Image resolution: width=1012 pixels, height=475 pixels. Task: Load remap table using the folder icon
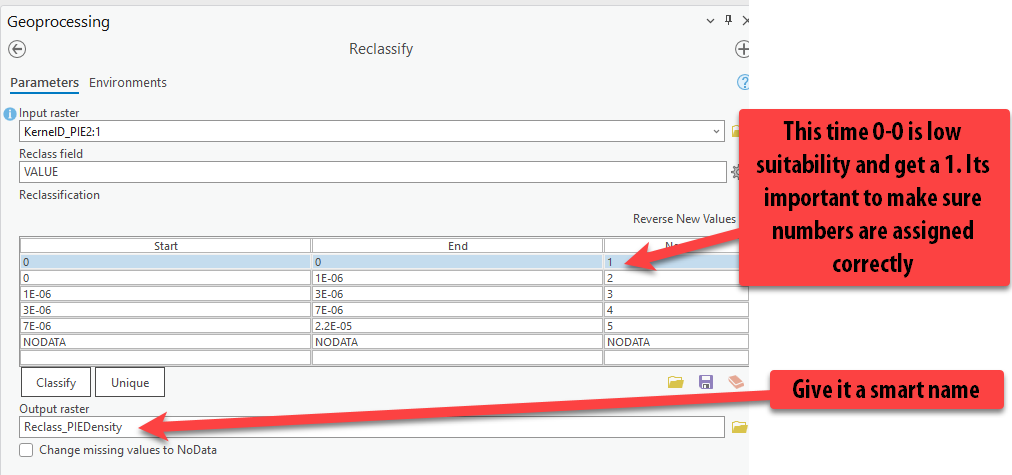click(x=676, y=382)
